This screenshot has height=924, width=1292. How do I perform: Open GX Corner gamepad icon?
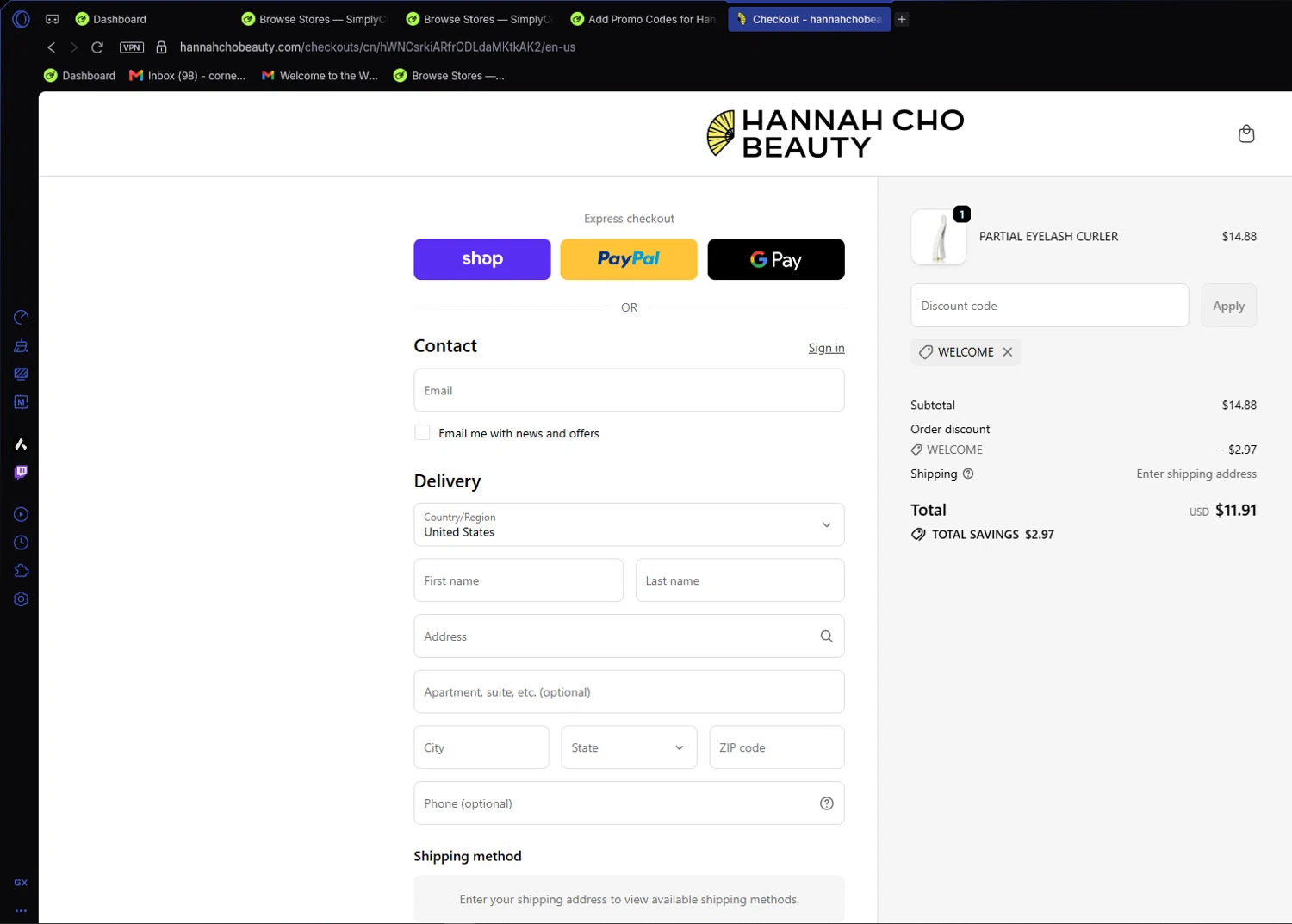coord(53,19)
